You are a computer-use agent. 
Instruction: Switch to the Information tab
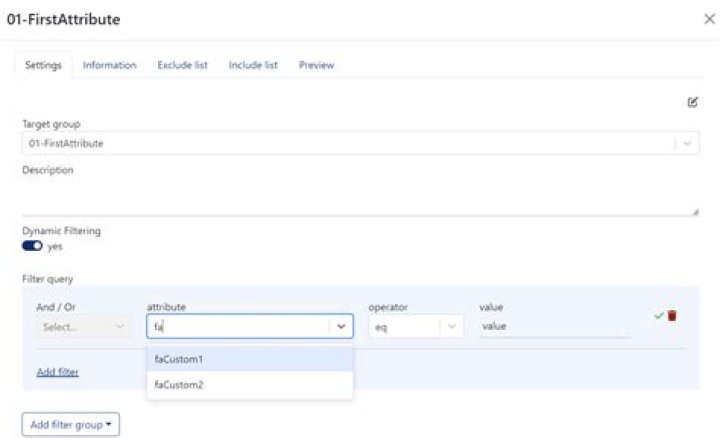[109, 65]
